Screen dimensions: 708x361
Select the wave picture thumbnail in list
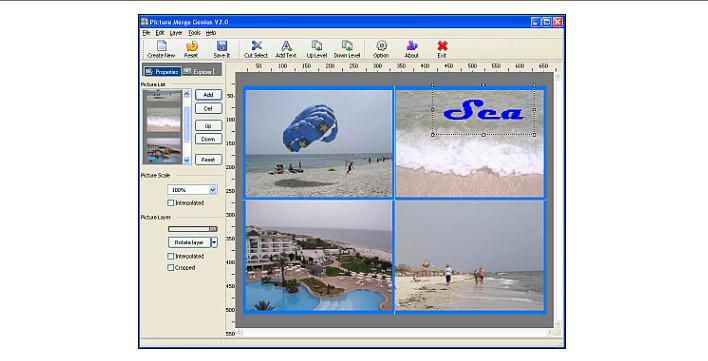pos(163,120)
